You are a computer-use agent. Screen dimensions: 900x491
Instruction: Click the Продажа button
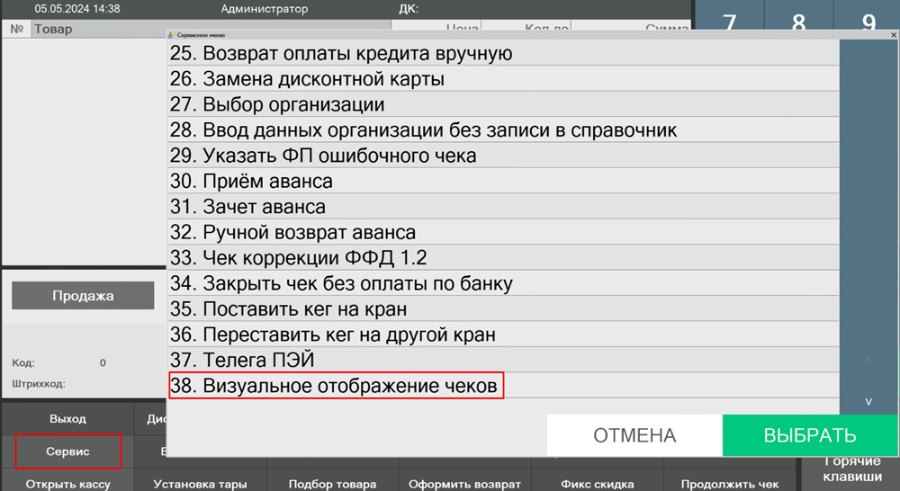[x=83, y=296]
